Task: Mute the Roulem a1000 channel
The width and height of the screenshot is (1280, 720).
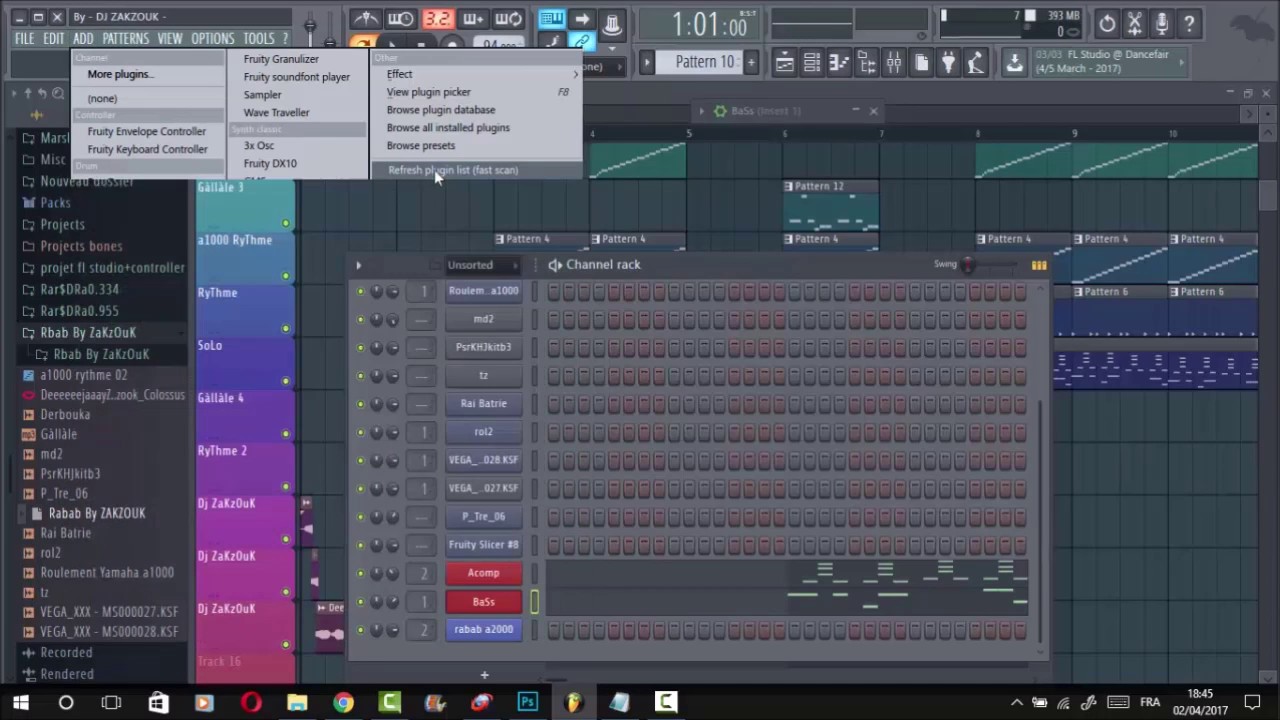Action: pos(360,291)
